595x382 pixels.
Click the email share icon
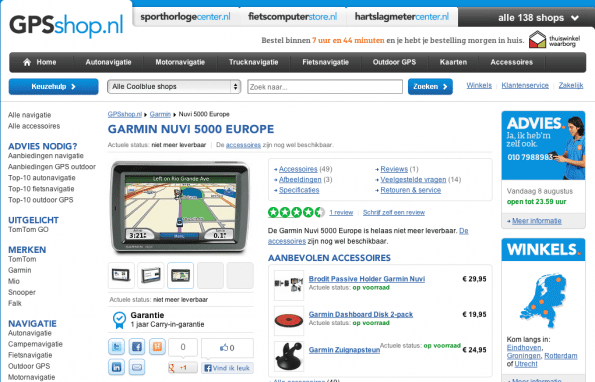[x=137, y=367]
